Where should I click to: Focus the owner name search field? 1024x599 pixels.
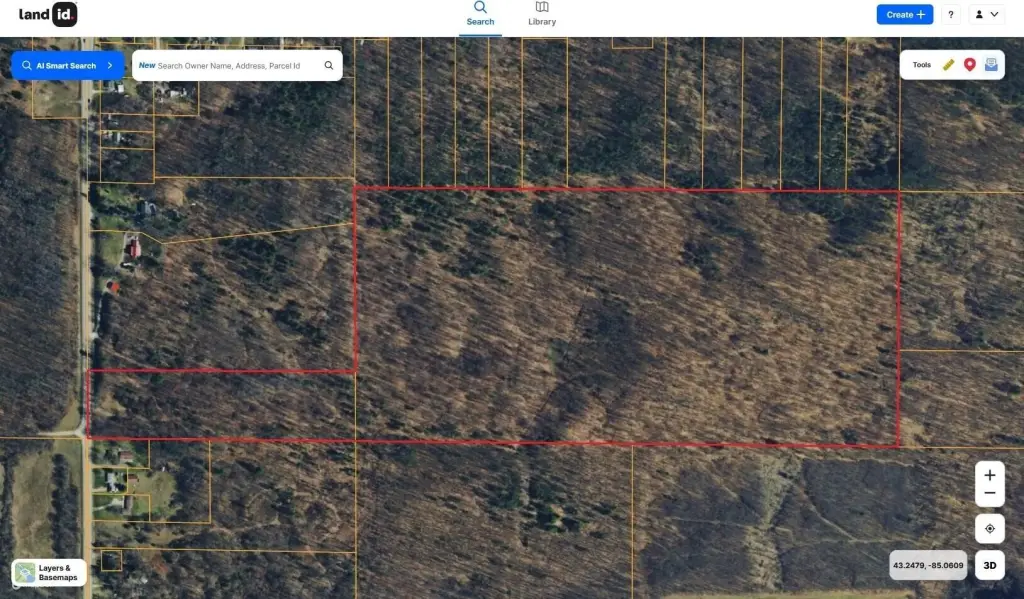238,65
